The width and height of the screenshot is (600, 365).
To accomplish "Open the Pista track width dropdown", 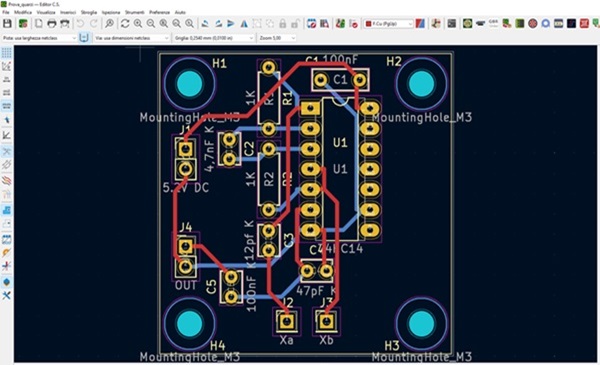I will click(39, 38).
